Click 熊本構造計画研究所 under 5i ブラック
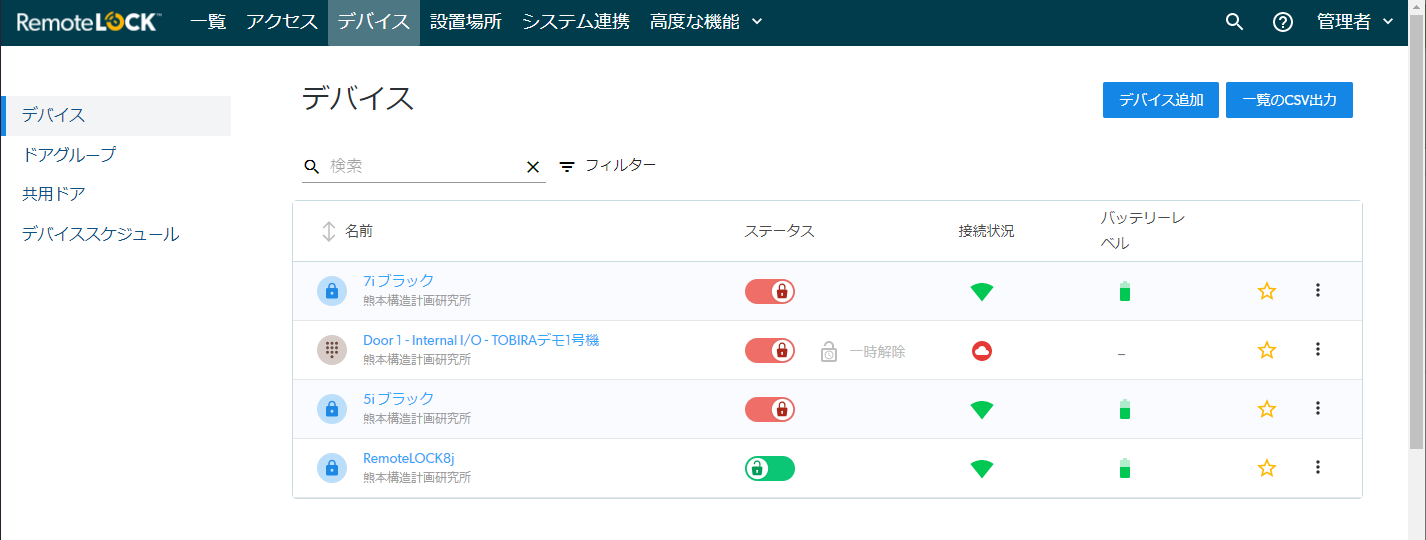1426x540 pixels. [x=417, y=419]
